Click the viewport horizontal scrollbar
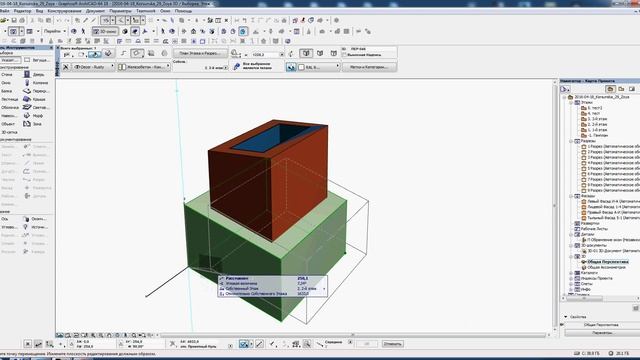This screenshot has height=360, width=640. tap(353, 335)
